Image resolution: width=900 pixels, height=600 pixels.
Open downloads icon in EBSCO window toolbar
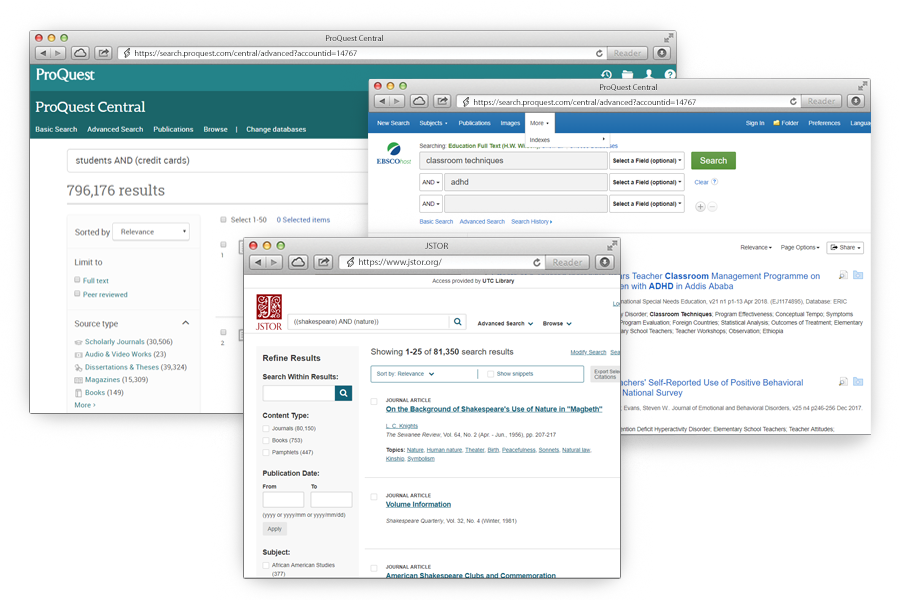(x=856, y=102)
